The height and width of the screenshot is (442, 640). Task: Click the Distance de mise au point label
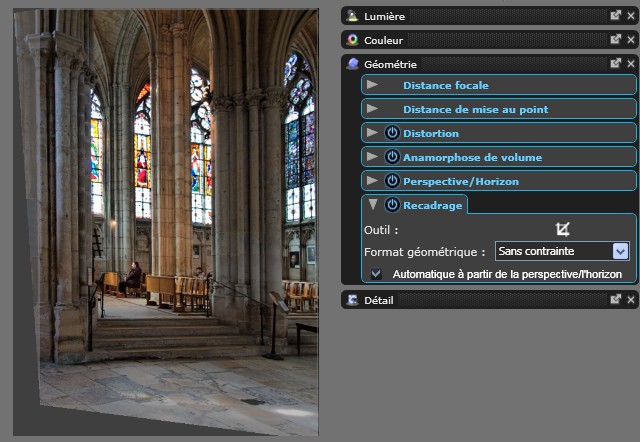476,109
